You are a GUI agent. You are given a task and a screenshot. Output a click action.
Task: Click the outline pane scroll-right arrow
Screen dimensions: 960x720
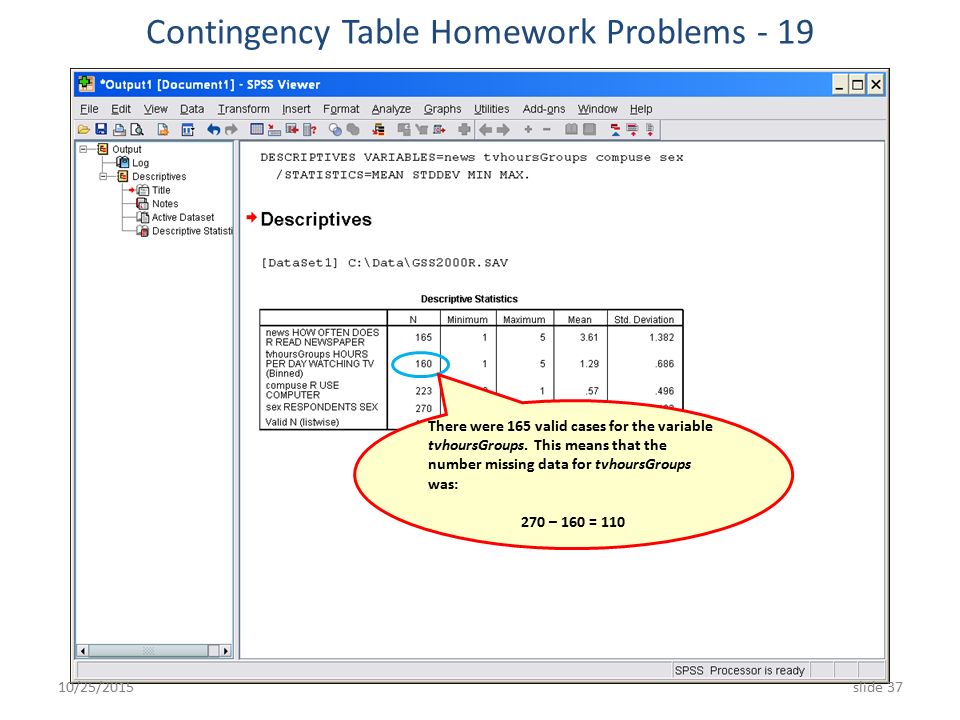click(226, 650)
